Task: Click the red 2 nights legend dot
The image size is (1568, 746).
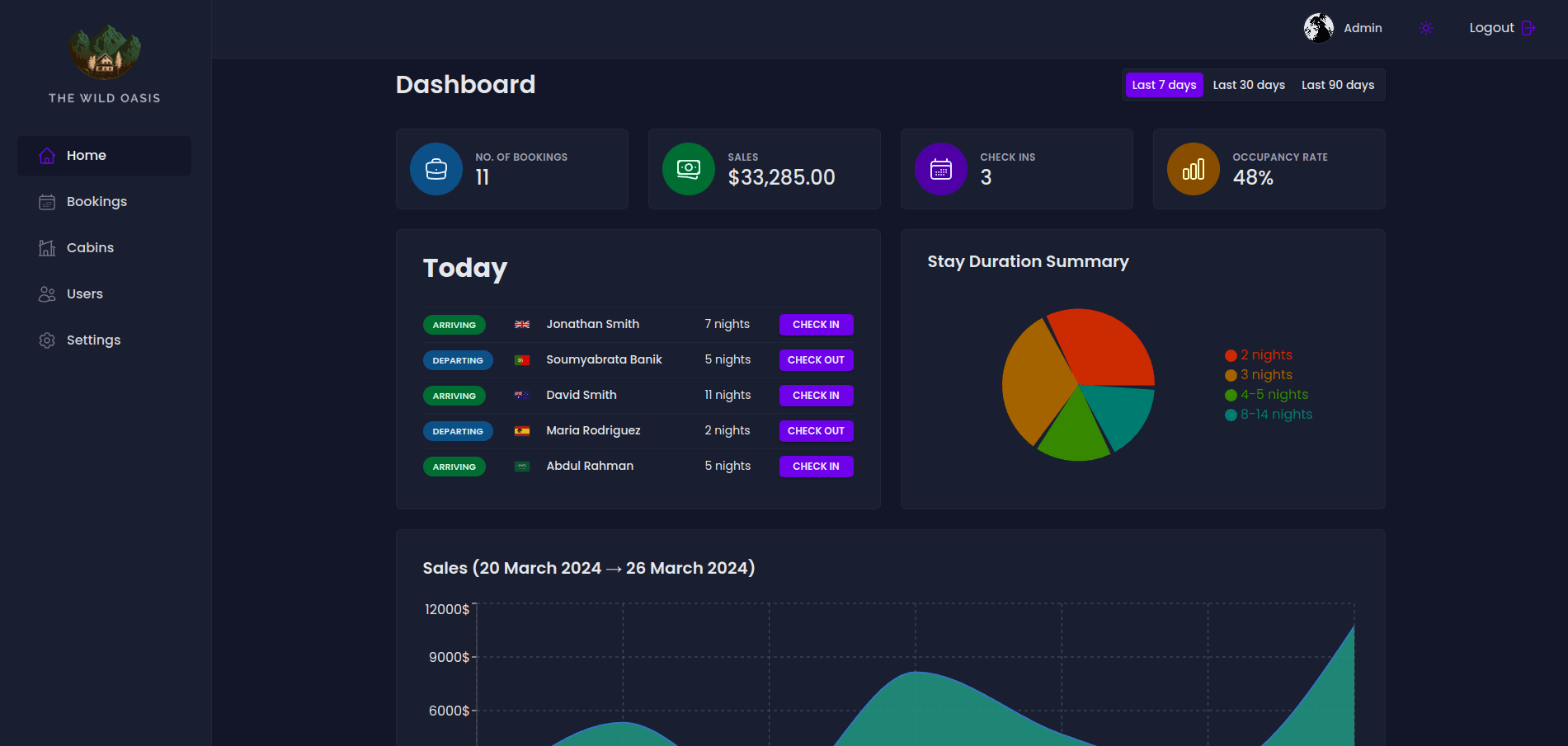Action: [x=1231, y=355]
